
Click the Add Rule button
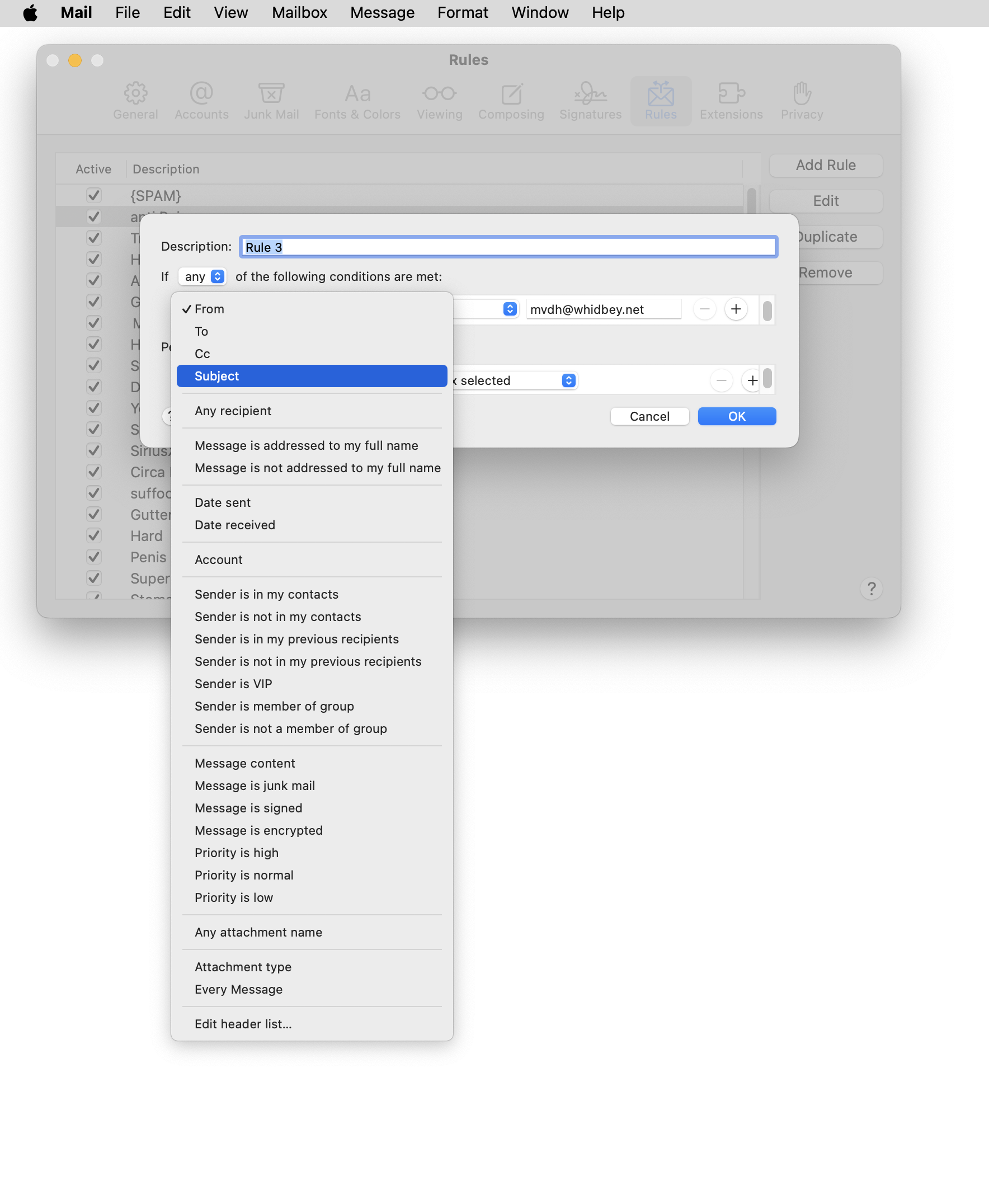[826, 165]
